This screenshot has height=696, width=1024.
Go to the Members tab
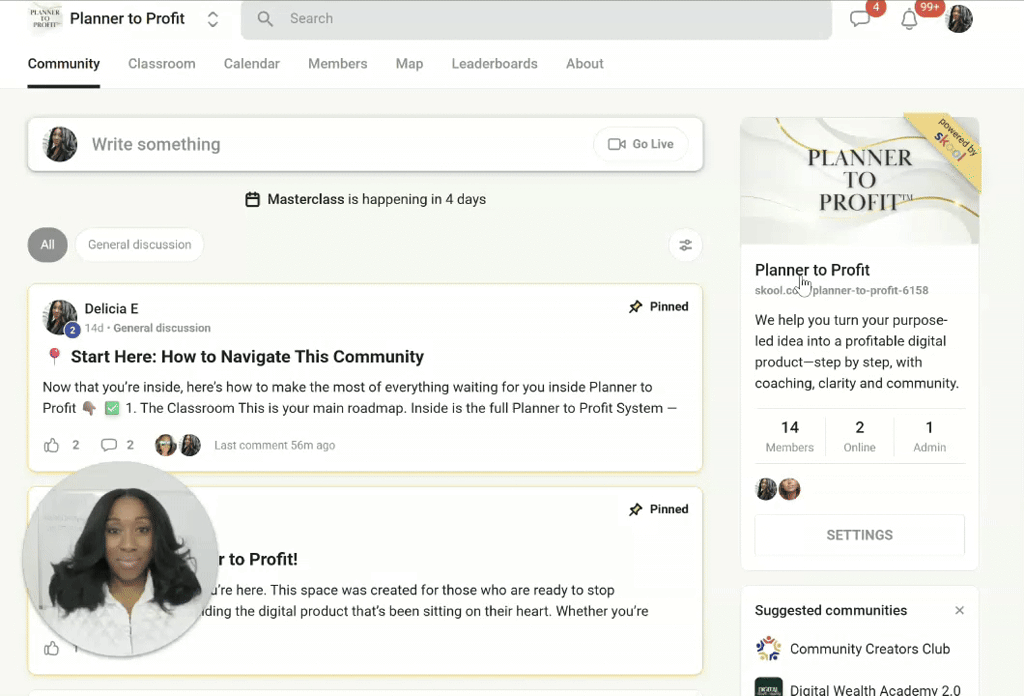pos(338,63)
